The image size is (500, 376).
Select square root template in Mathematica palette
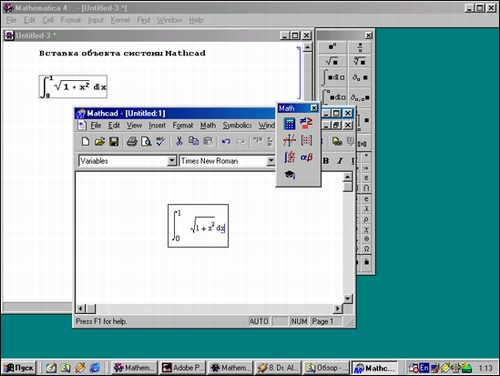coord(332,61)
